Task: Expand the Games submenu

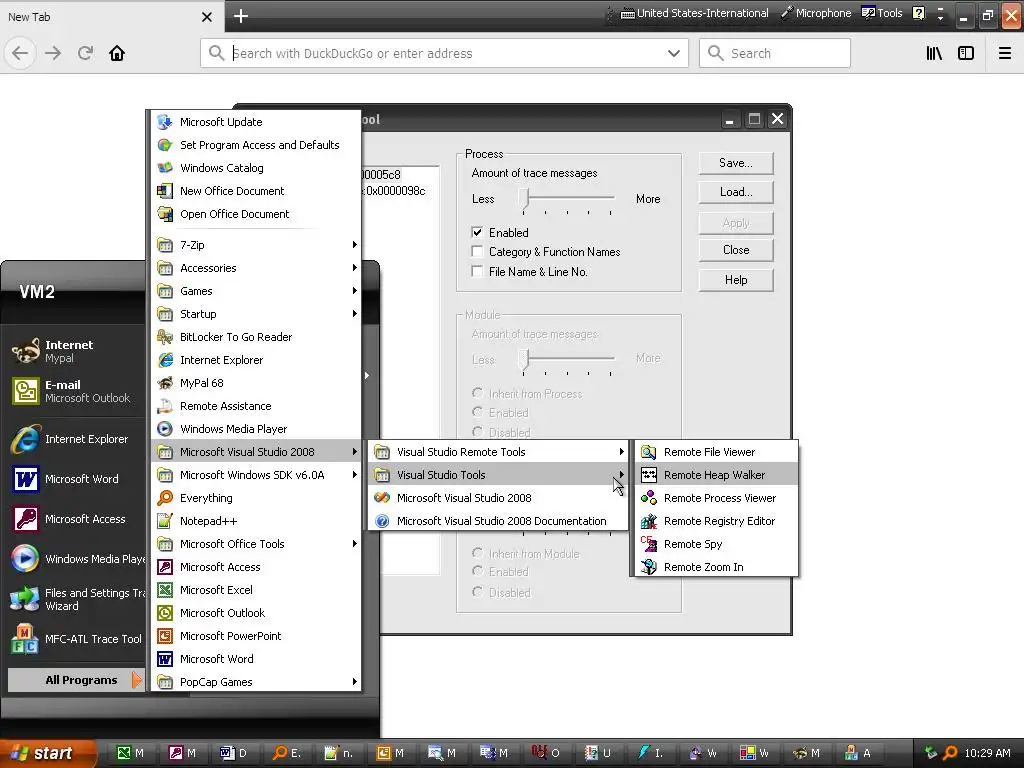Action: click(x=256, y=291)
